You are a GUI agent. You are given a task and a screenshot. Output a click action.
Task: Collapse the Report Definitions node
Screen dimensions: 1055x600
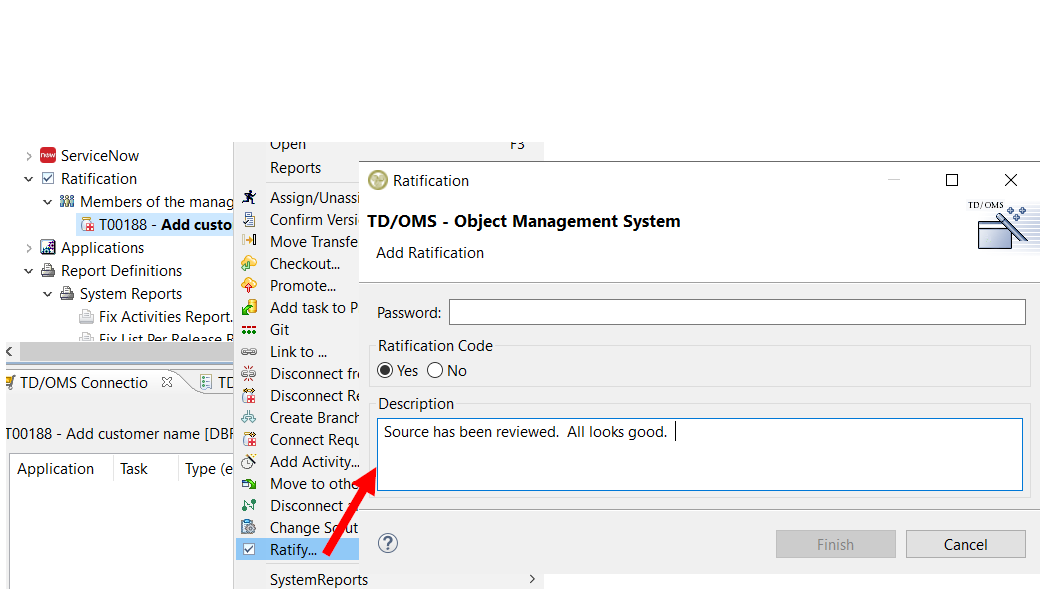click(x=29, y=271)
